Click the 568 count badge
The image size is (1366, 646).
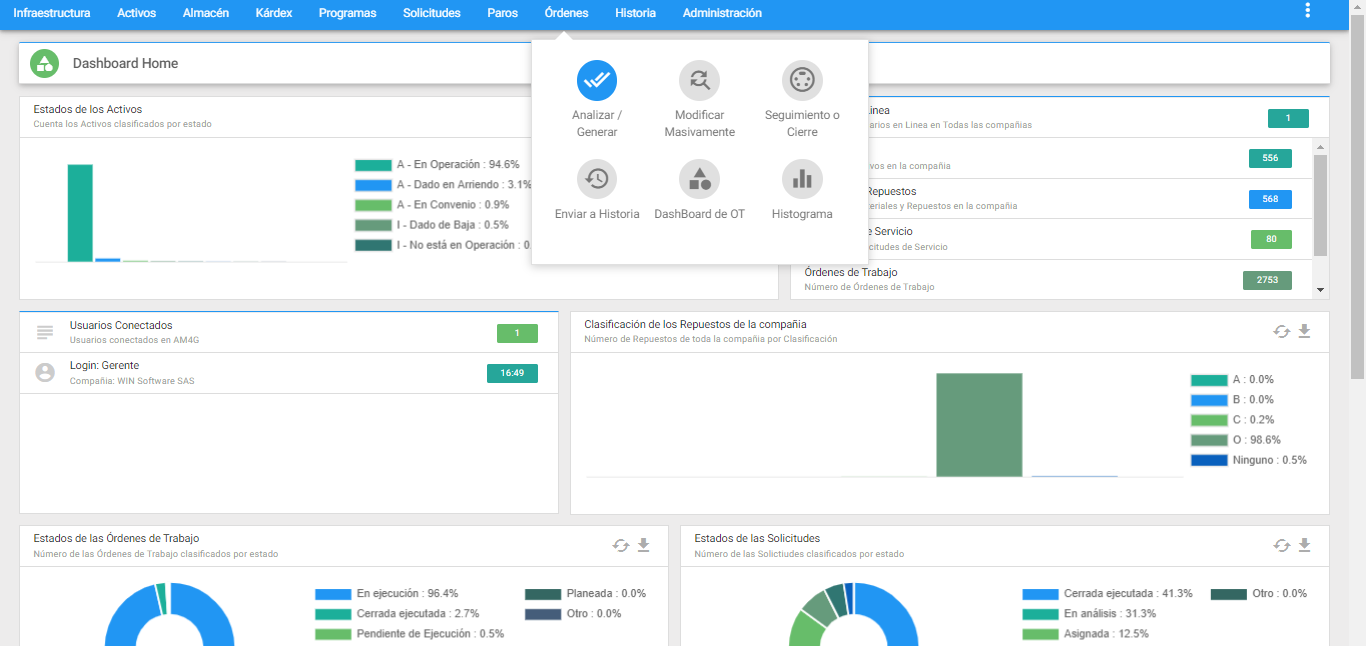1270,199
